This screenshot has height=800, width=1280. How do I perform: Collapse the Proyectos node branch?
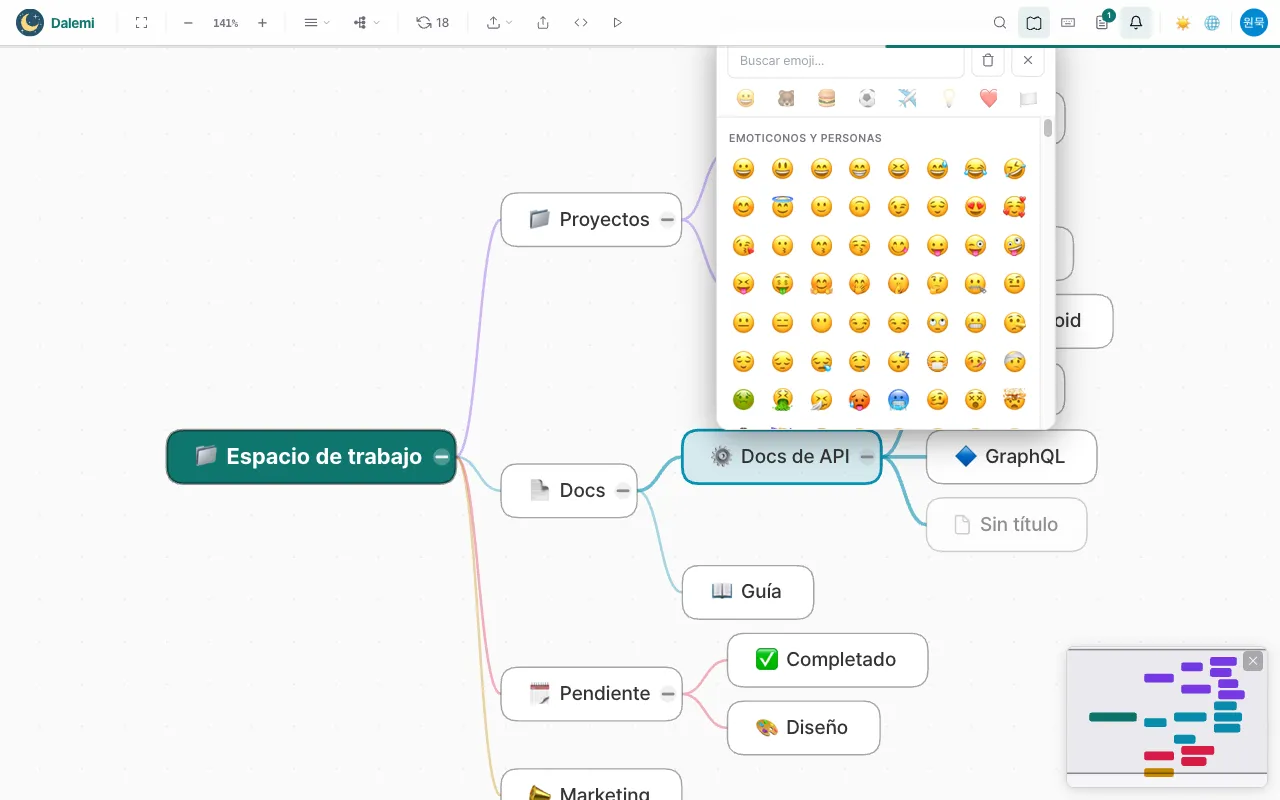[667, 220]
